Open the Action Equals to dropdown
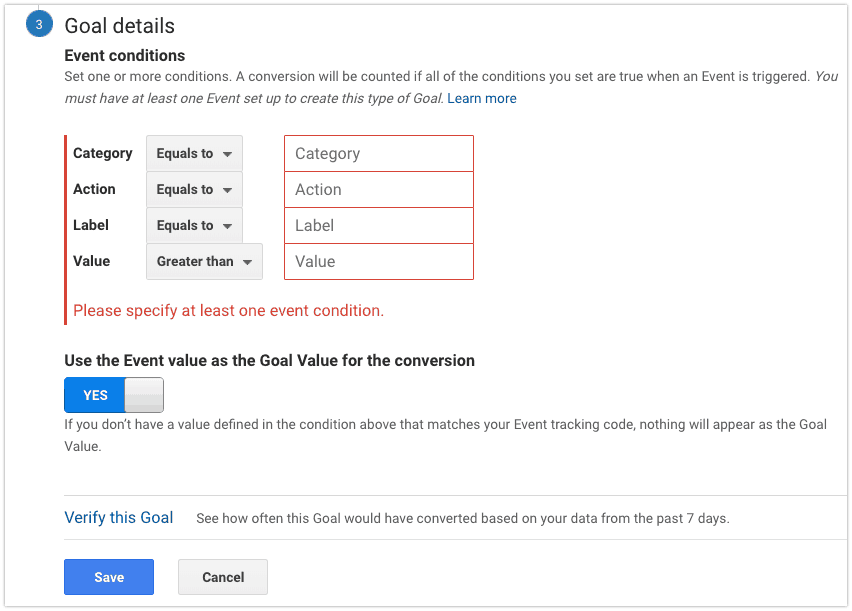Viewport: 852px width, 611px height. point(194,189)
